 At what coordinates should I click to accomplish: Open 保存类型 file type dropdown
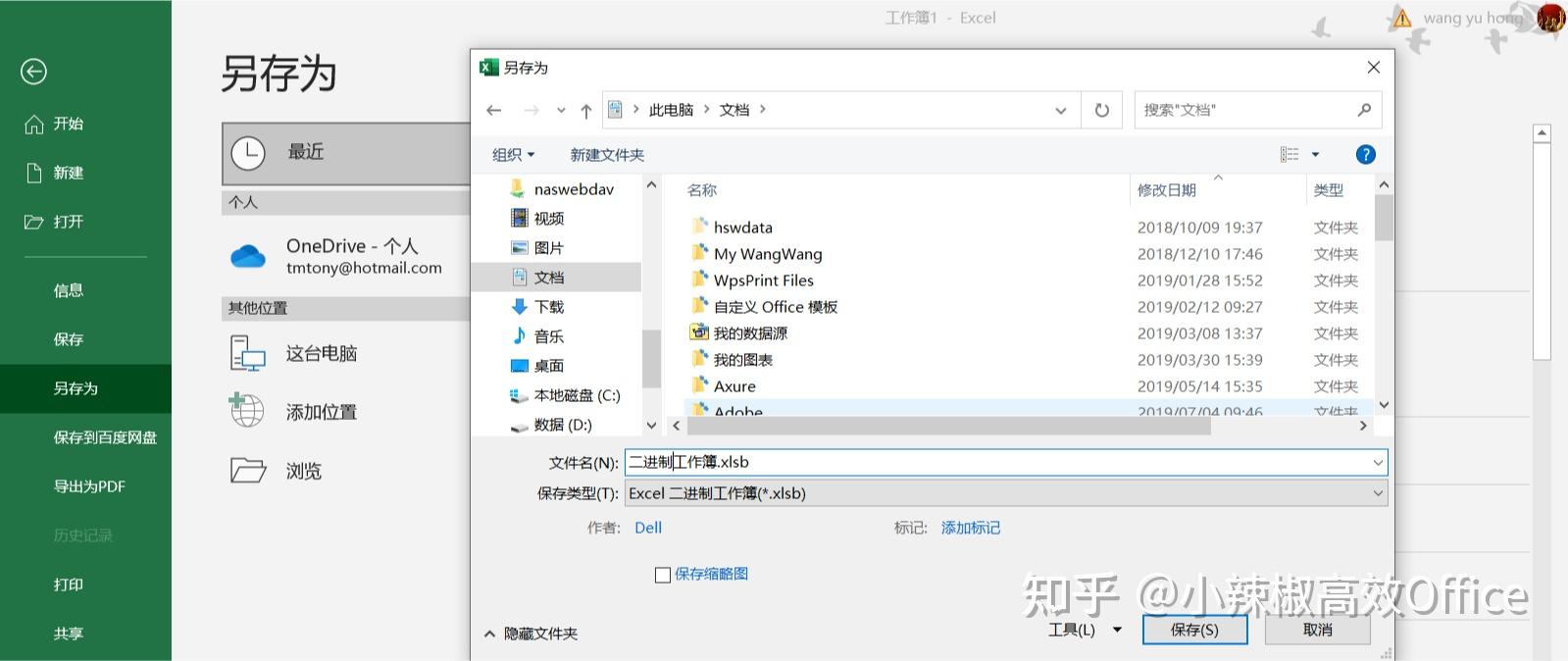pos(1006,493)
